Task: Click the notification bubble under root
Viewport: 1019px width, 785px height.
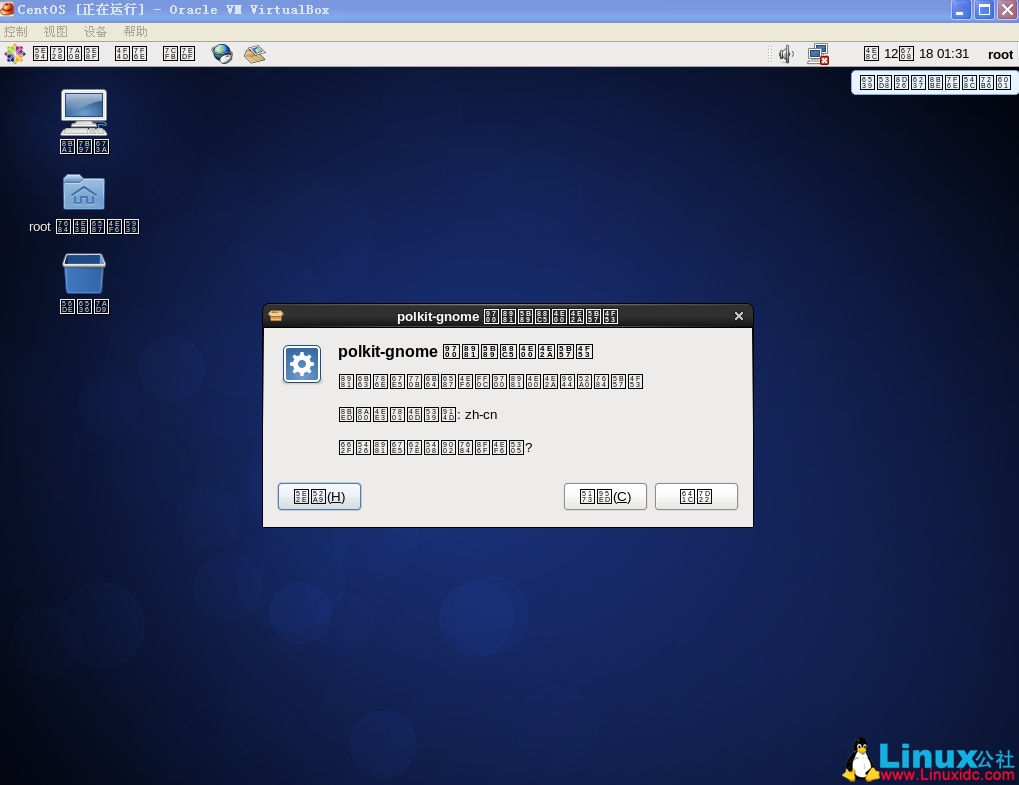Action: 934,83
